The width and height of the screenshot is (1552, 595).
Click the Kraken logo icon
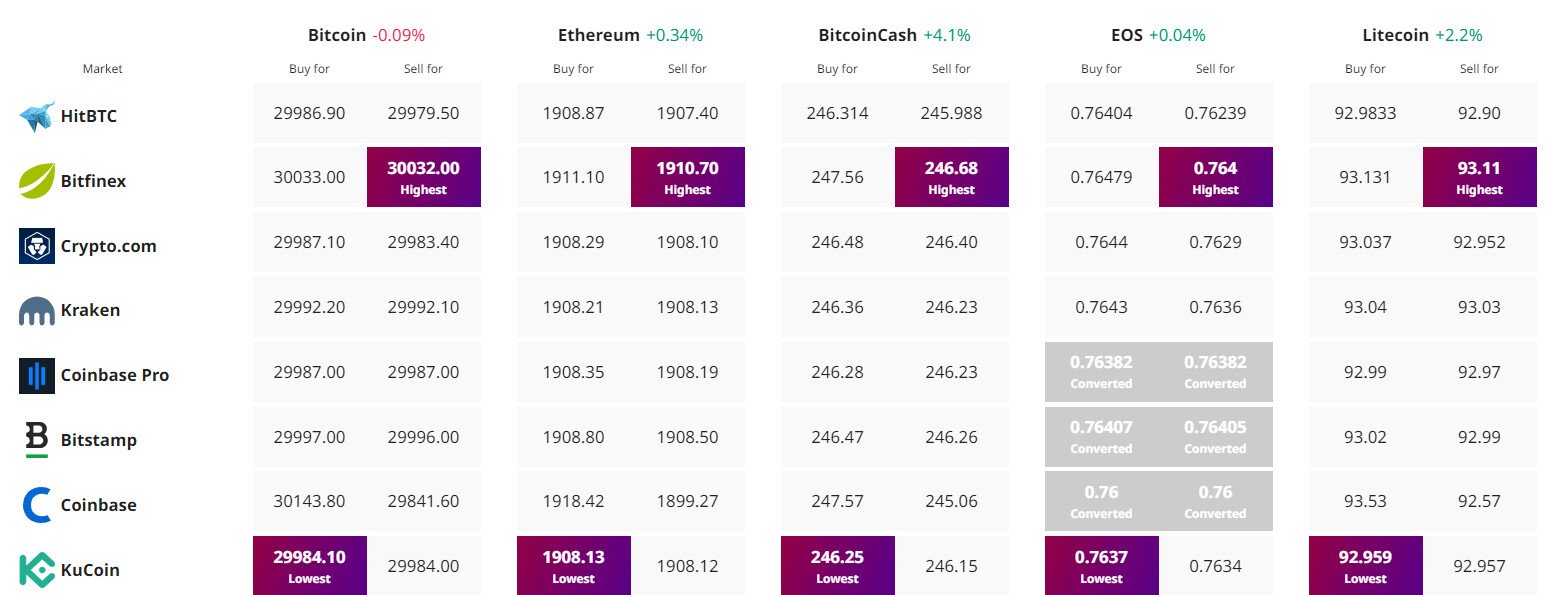click(x=37, y=310)
